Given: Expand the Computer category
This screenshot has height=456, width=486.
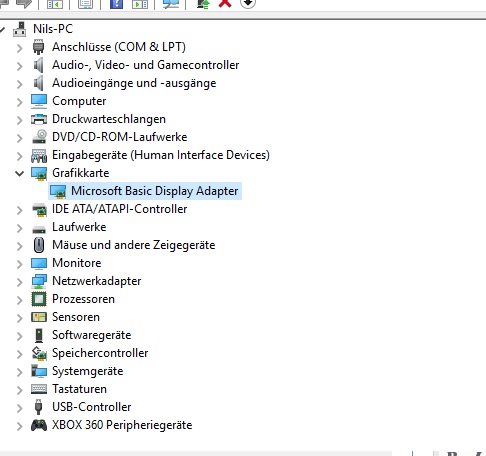Looking at the screenshot, I should 20,102.
